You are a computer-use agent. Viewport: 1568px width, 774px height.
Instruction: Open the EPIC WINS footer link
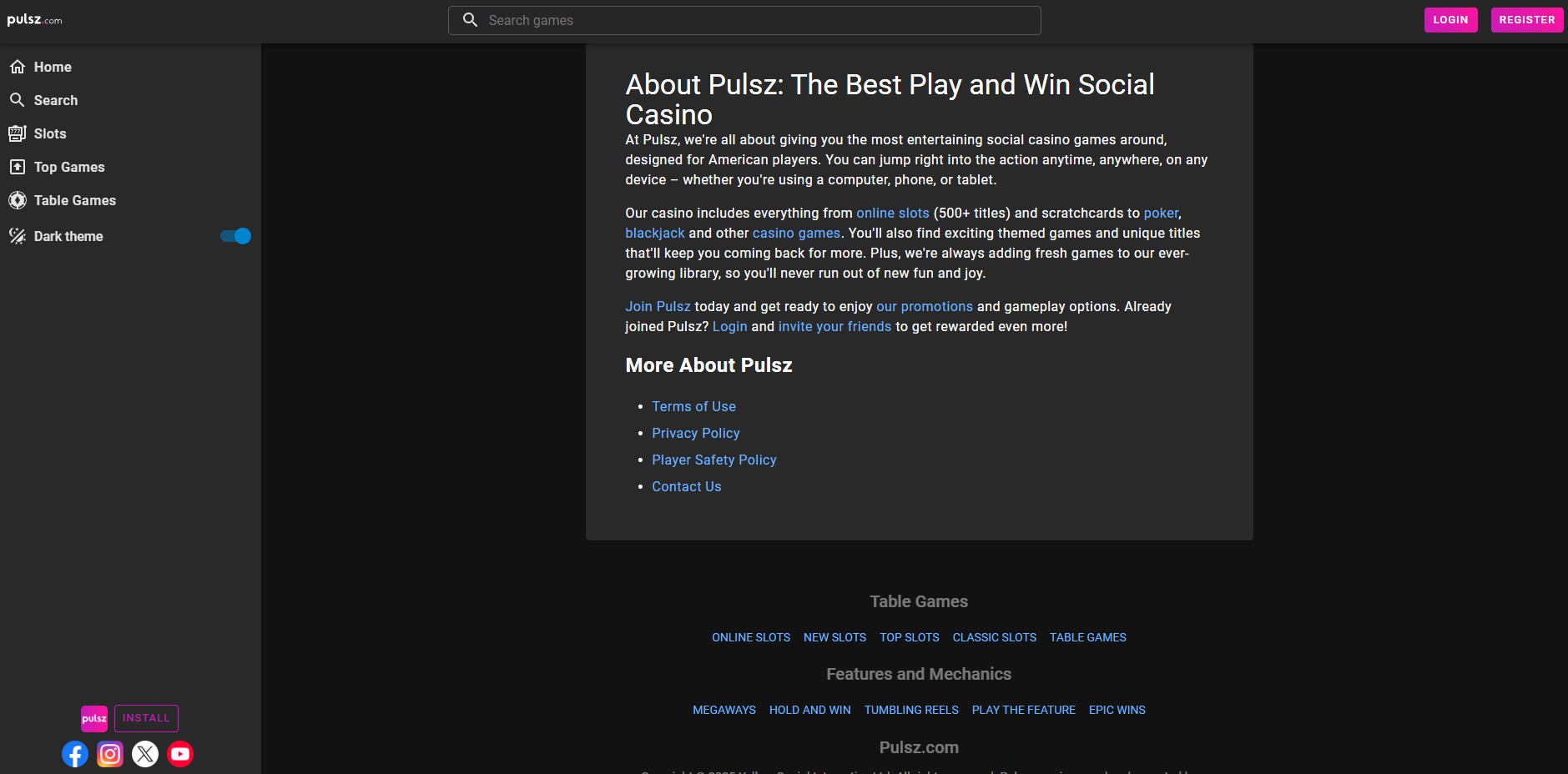1117,710
